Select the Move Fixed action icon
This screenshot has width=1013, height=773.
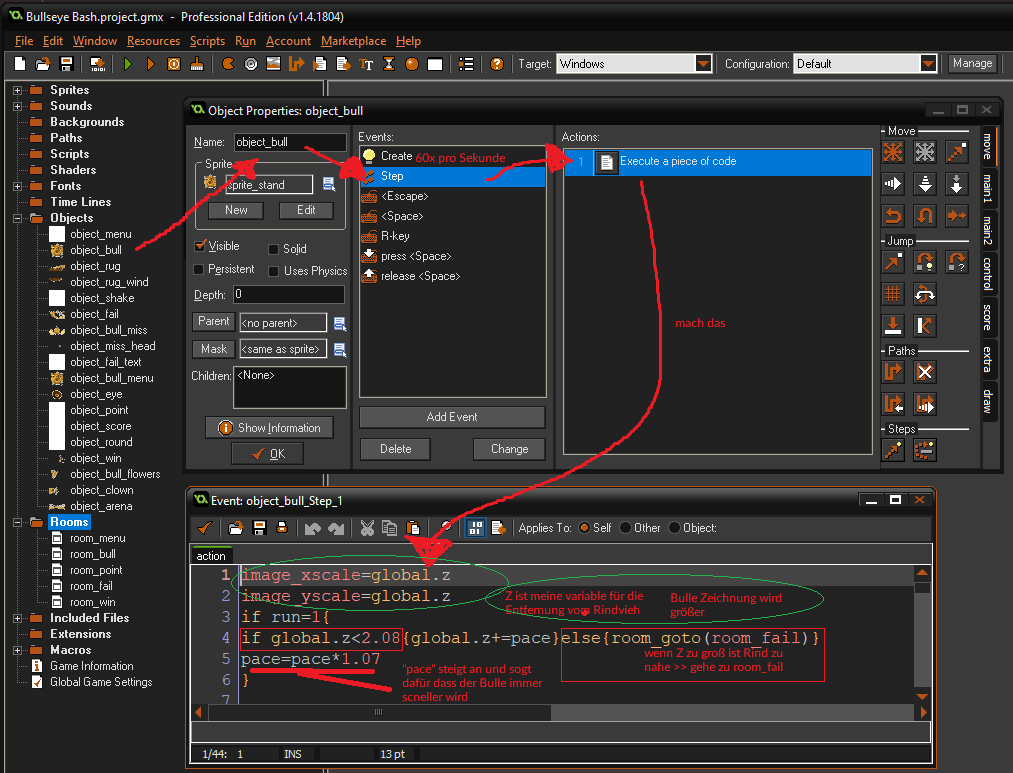[891, 150]
